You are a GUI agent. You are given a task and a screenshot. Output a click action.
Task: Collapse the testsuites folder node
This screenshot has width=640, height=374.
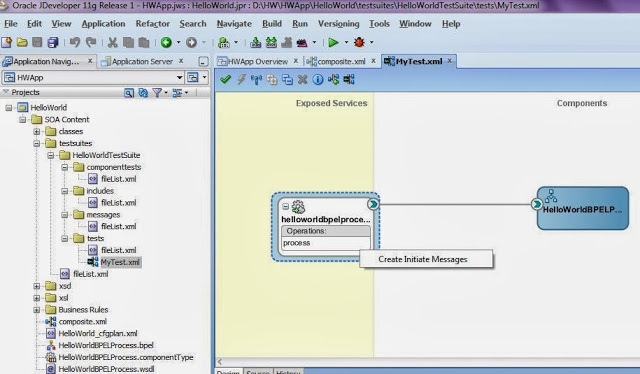tap(37, 143)
